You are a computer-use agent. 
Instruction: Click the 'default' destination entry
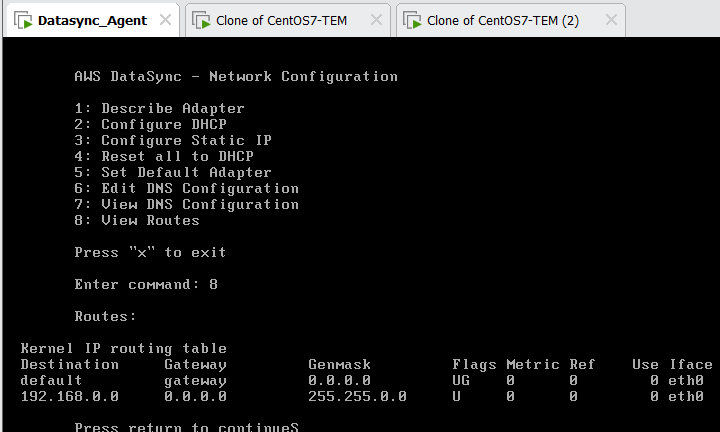(x=51, y=381)
